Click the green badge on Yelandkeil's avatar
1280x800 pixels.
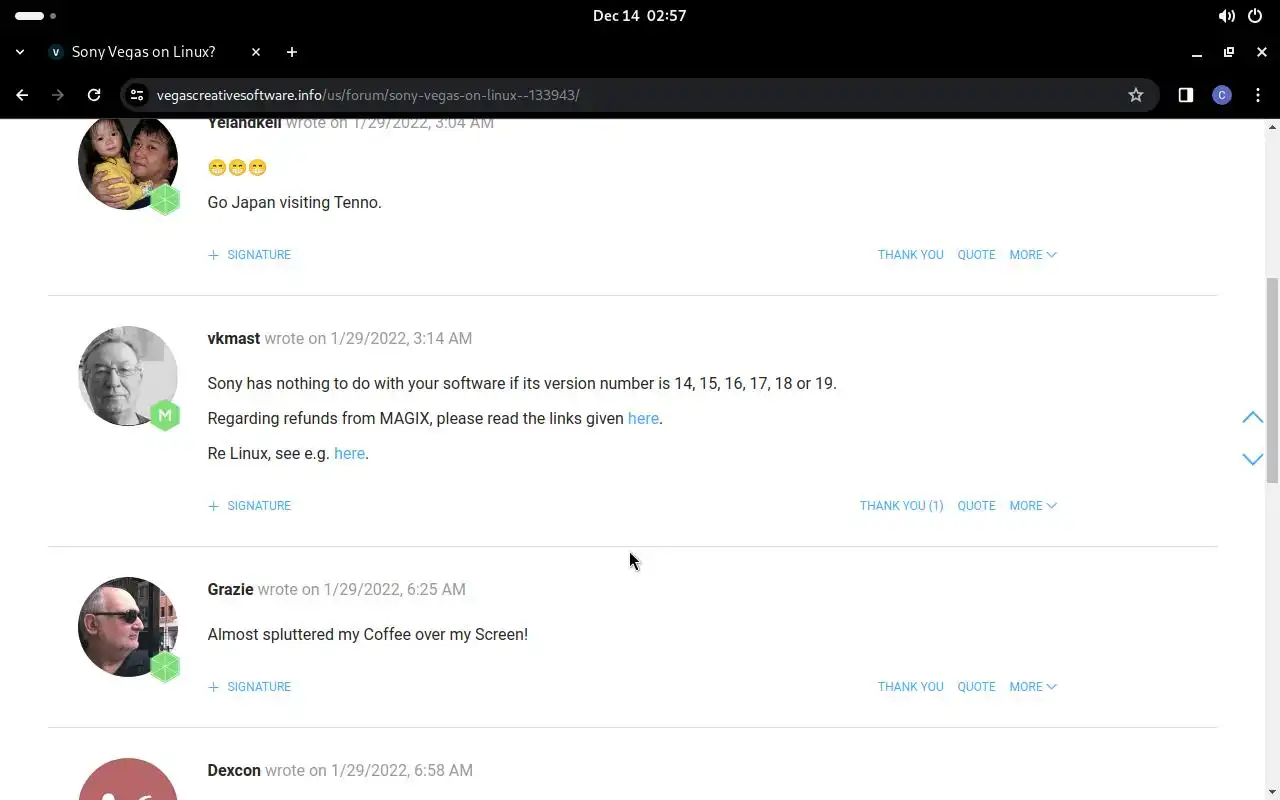coord(165,200)
